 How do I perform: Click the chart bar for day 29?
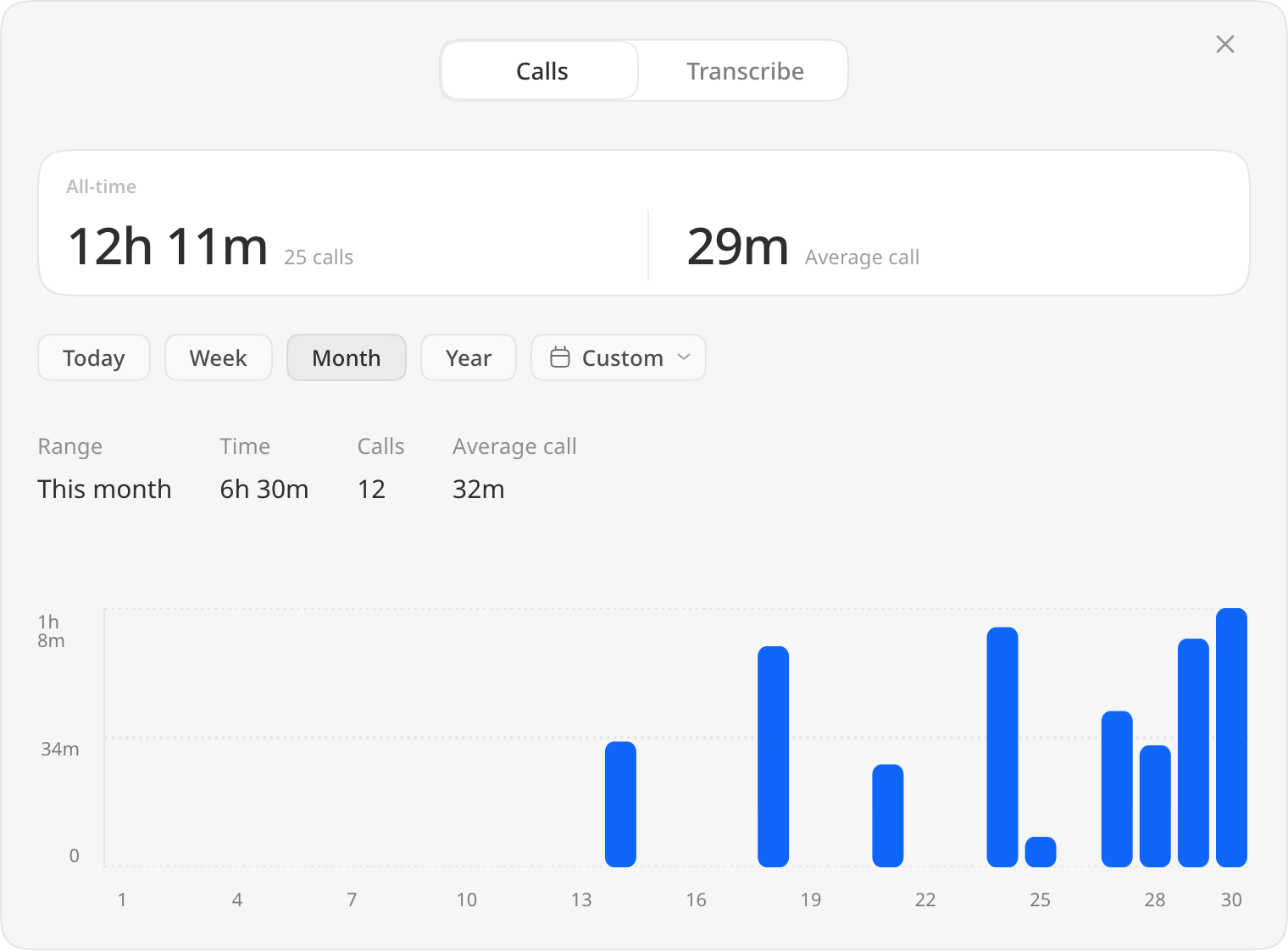click(1193, 753)
